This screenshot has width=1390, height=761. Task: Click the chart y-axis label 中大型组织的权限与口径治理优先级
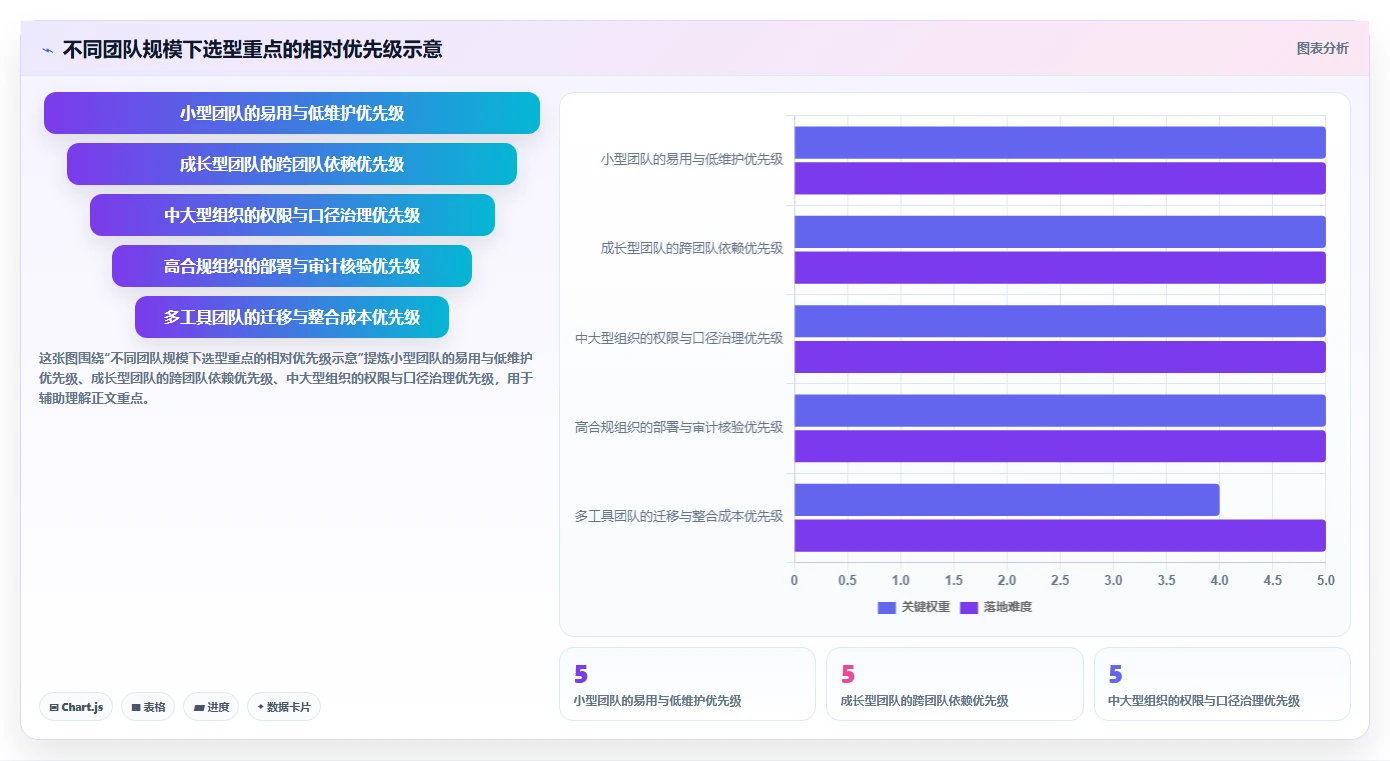pyautogui.click(x=679, y=338)
